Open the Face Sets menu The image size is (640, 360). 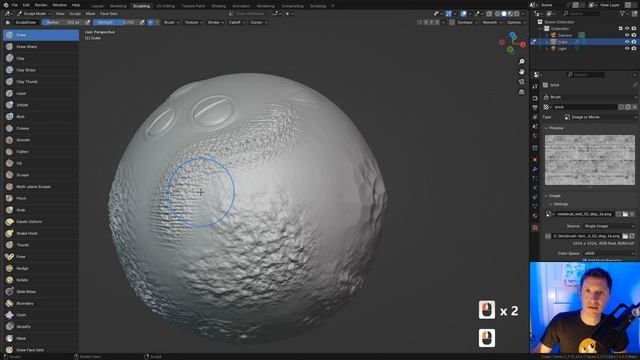pos(109,13)
